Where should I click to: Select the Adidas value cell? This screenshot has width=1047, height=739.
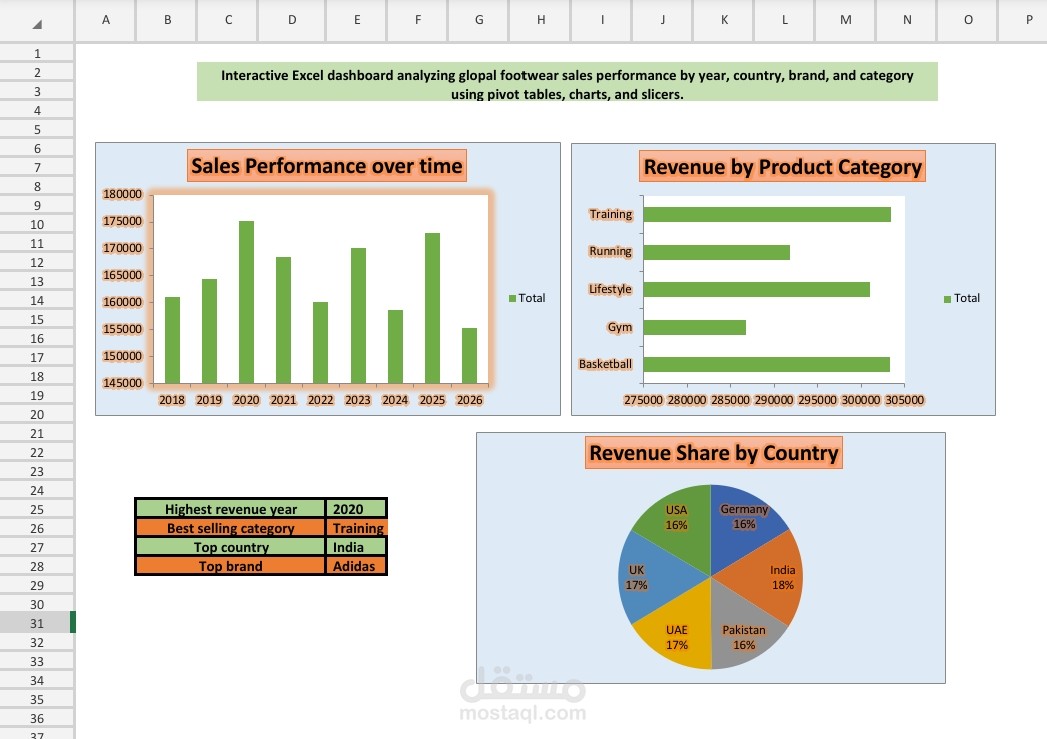click(356, 565)
